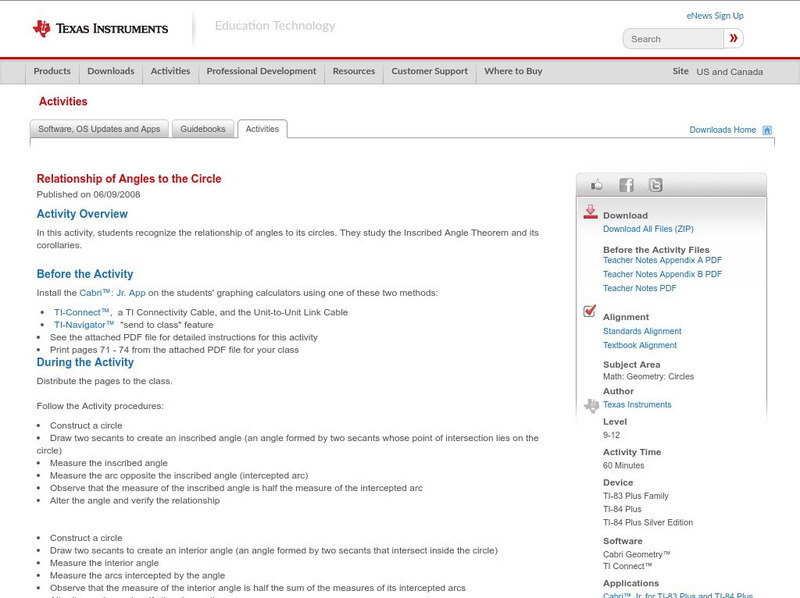
Task: Click the TI-83 Plus Family device text
Action: [x=636, y=496]
